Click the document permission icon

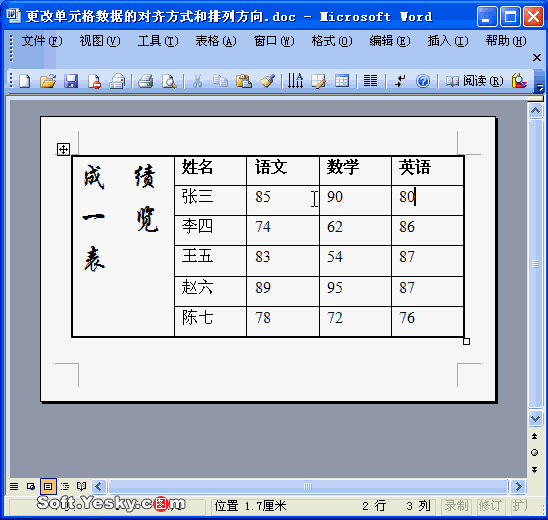tap(94, 81)
